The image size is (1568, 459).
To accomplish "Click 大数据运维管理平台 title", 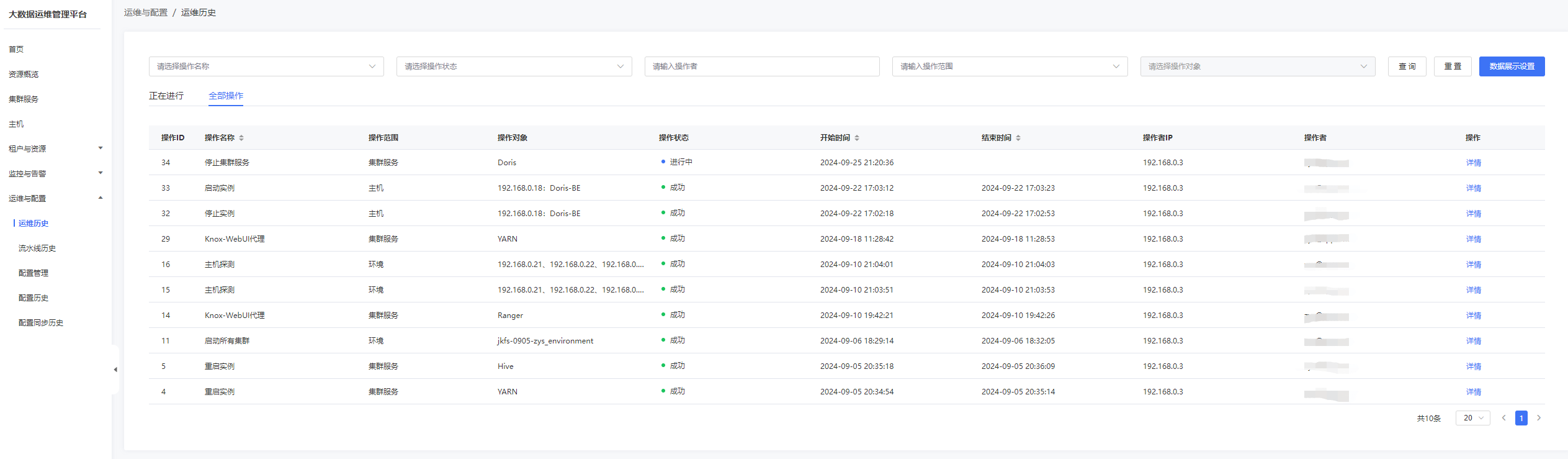I will (48, 14).
